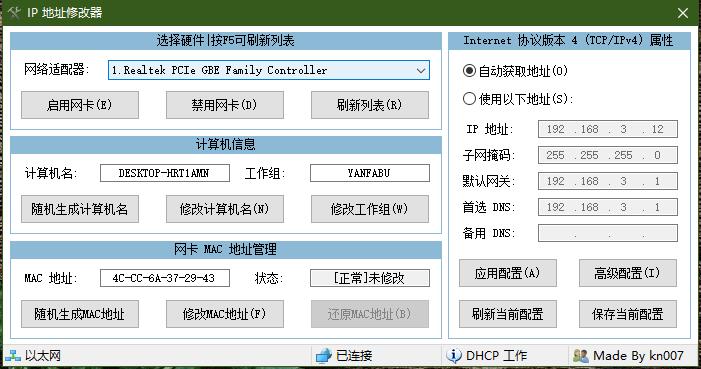The width and height of the screenshot is (701, 369).
Task: Select 使用以下地址(S) radio button
Action: (x=469, y=98)
